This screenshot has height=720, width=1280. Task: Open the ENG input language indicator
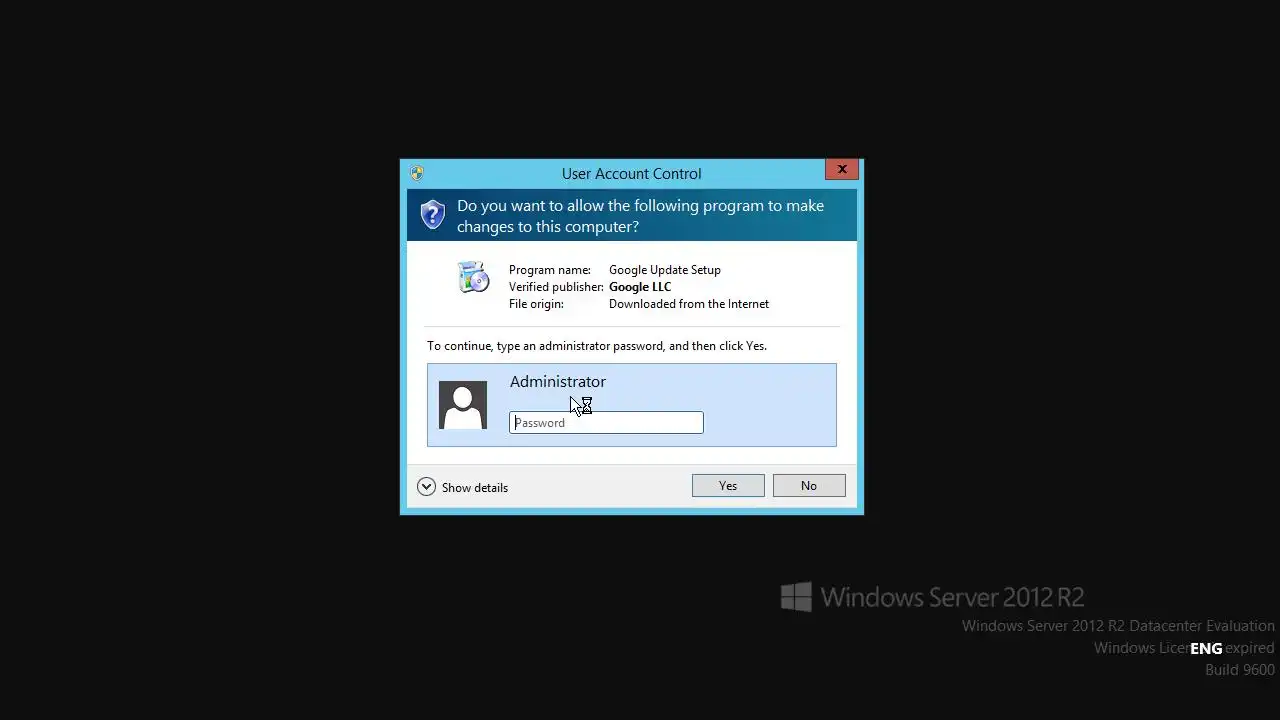(x=1206, y=648)
